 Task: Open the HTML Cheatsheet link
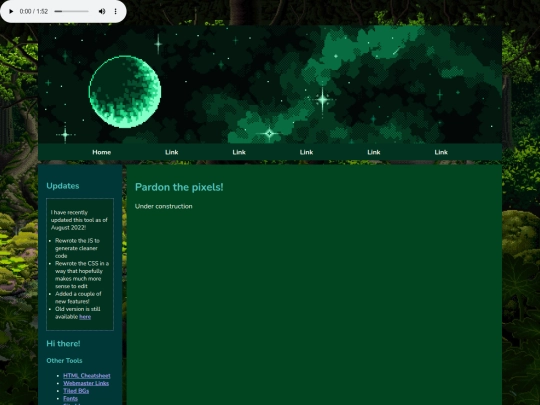(87, 376)
